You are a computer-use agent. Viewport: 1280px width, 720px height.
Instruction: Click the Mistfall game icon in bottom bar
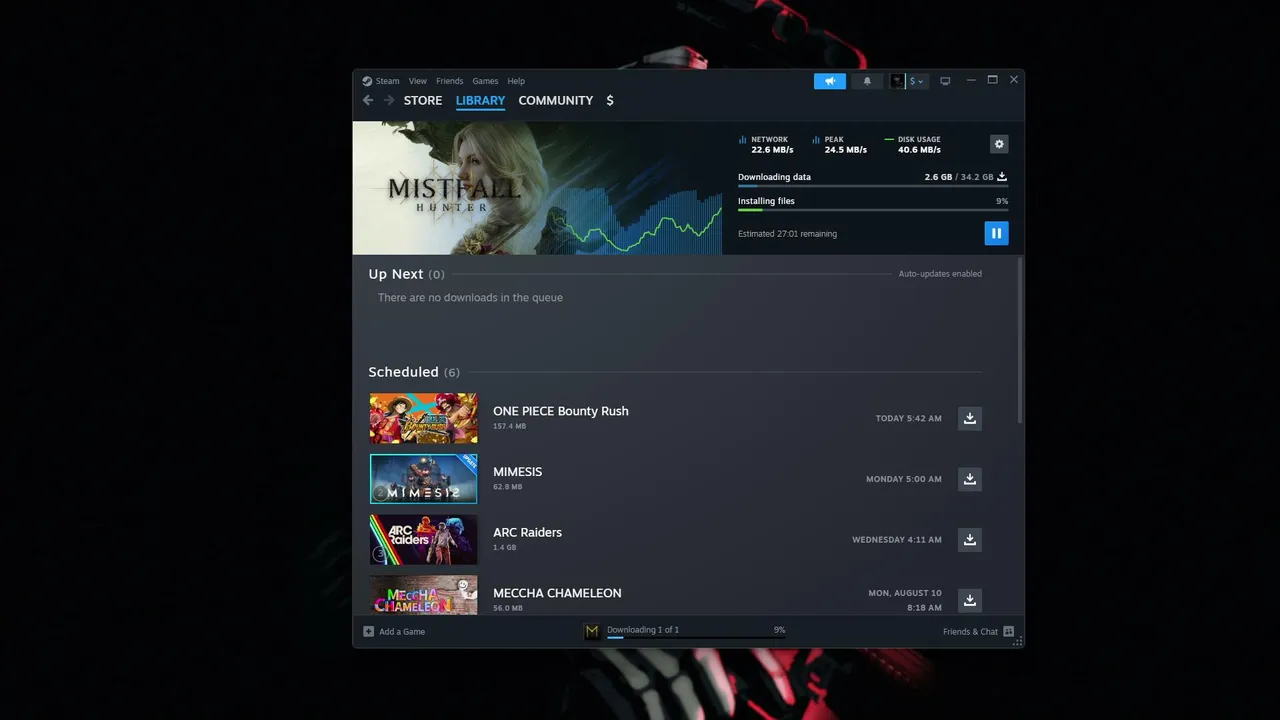coord(592,631)
